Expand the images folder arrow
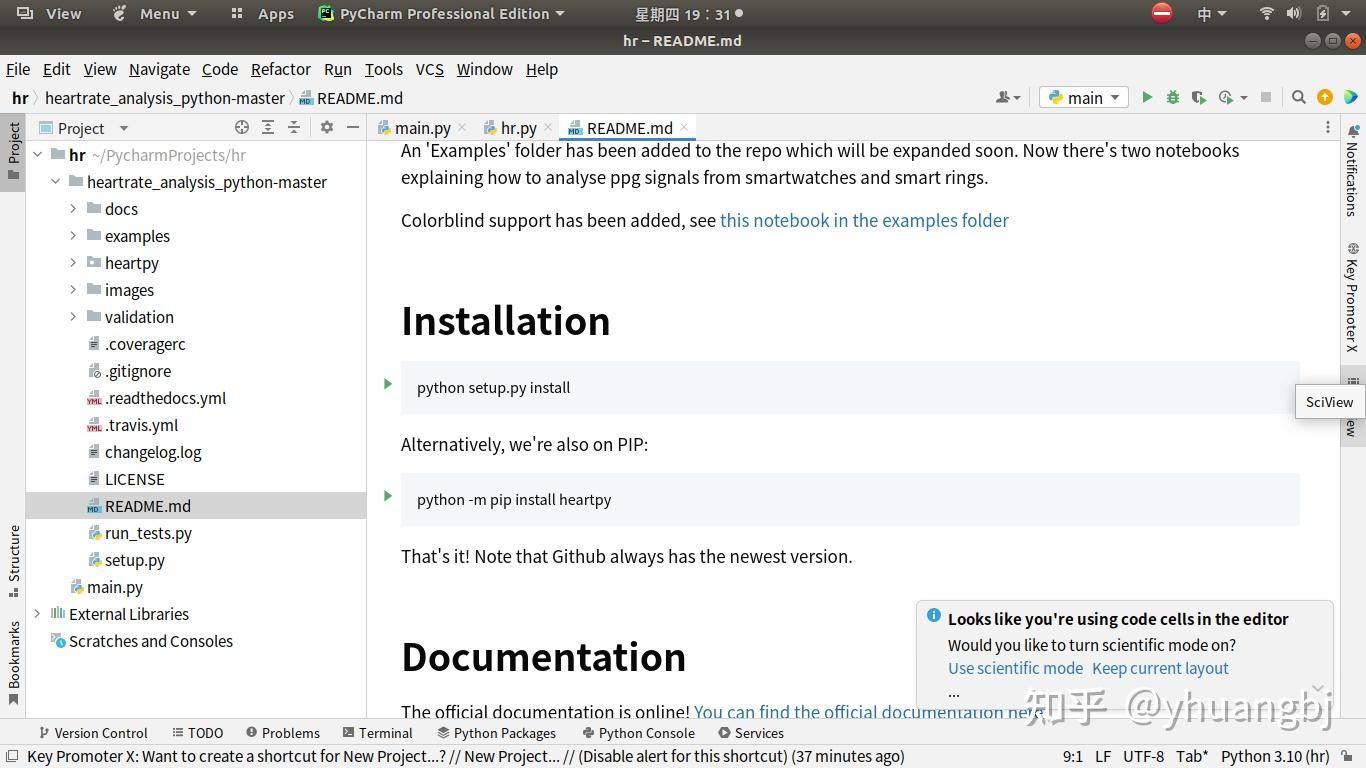 (x=73, y=290)
